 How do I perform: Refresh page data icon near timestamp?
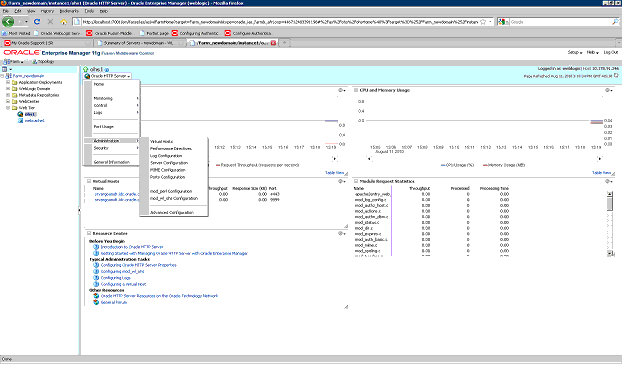pos(616,75)
